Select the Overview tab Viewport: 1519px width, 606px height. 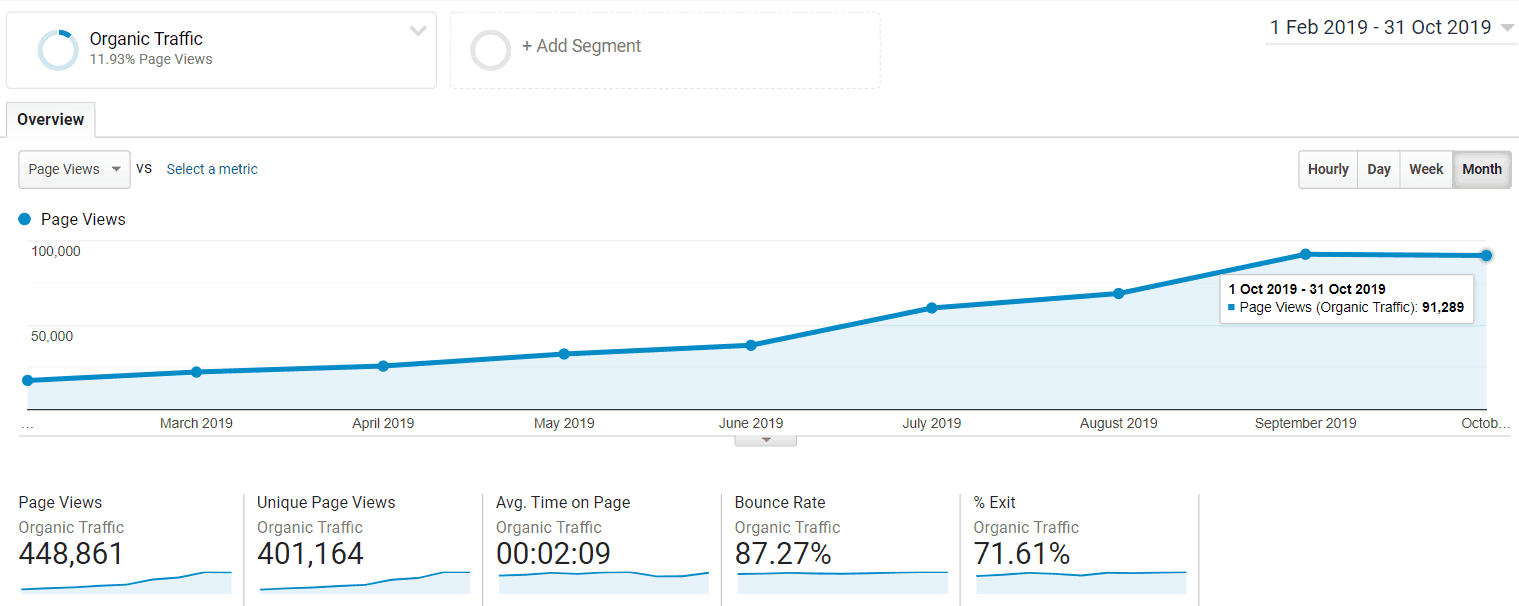point(51,120)
